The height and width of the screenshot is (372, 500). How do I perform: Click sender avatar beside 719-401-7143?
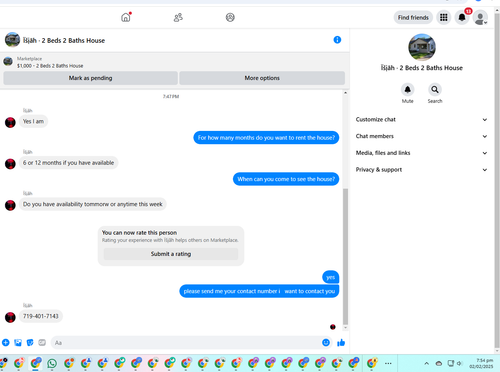coord(10,317)
